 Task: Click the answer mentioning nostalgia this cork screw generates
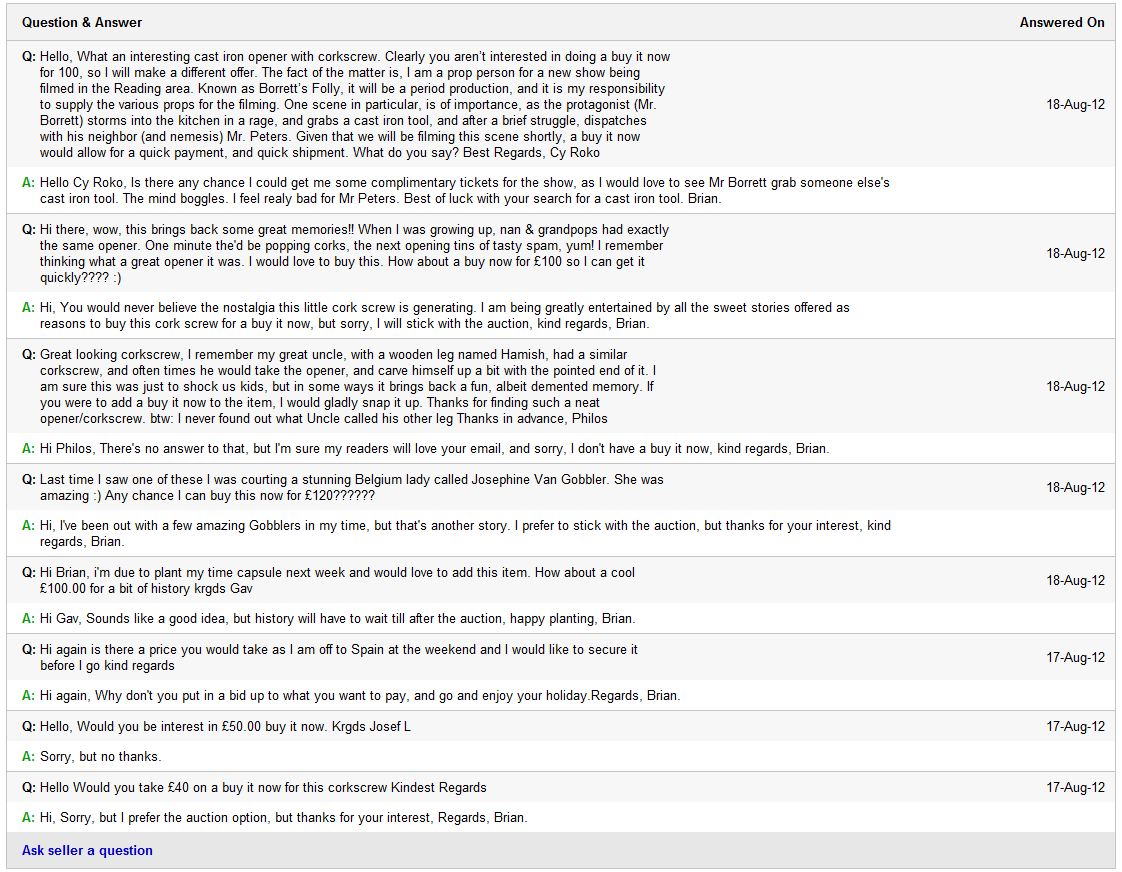pyautogui.click(x=445, y=315)
